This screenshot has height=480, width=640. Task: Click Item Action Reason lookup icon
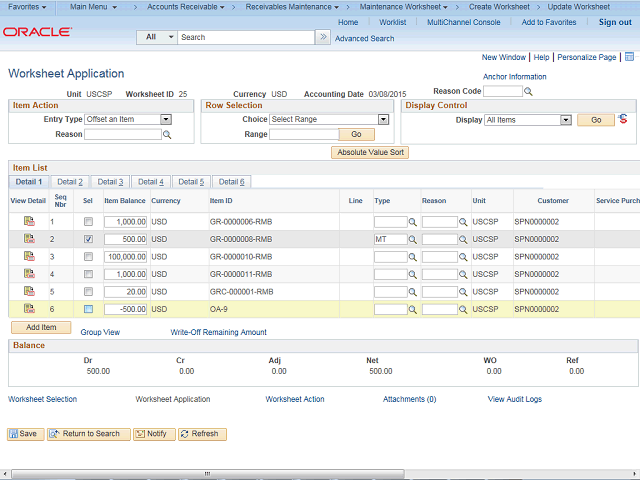click(x=167, y=134)
